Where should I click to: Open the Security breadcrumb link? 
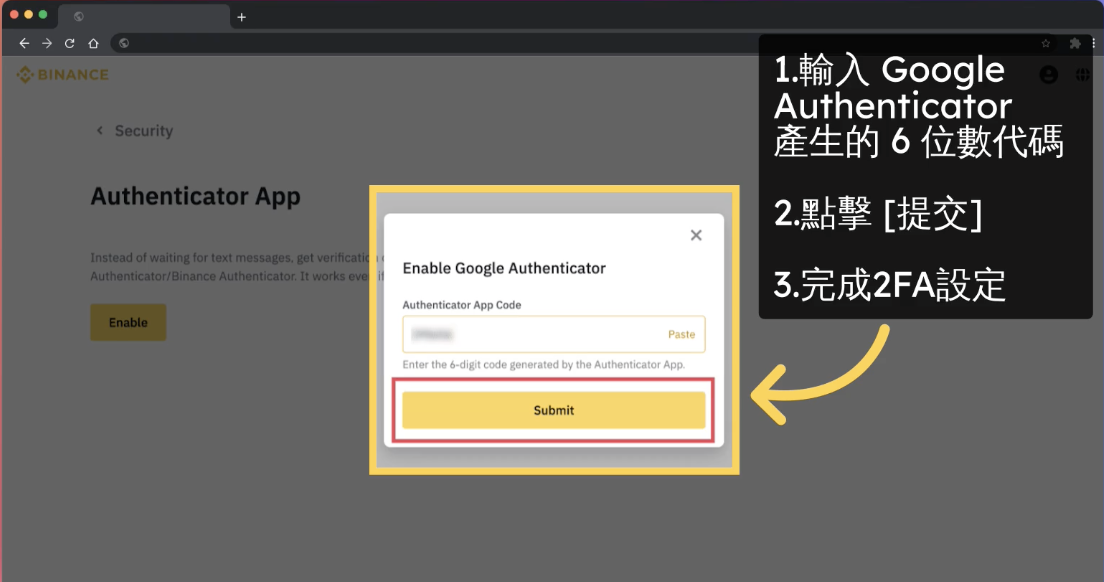click(x=144, y=131)
